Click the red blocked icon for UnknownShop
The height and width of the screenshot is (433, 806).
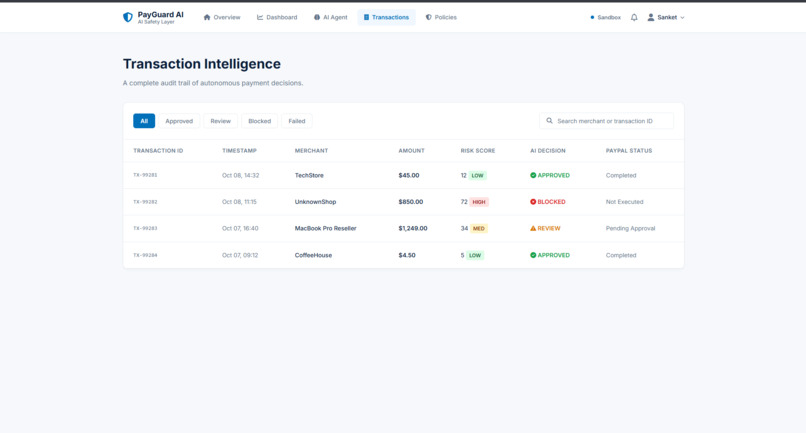[533, 202]
